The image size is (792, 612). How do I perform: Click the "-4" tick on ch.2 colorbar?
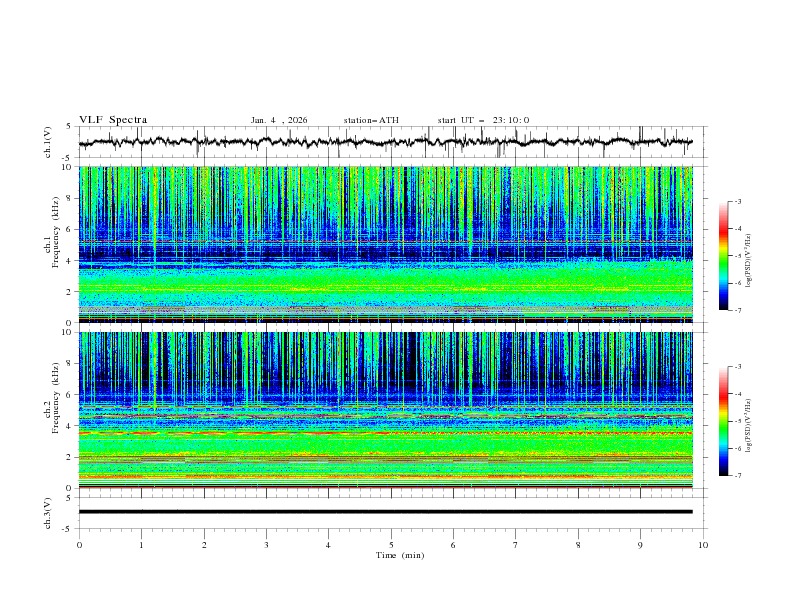(x=737, y=394)
